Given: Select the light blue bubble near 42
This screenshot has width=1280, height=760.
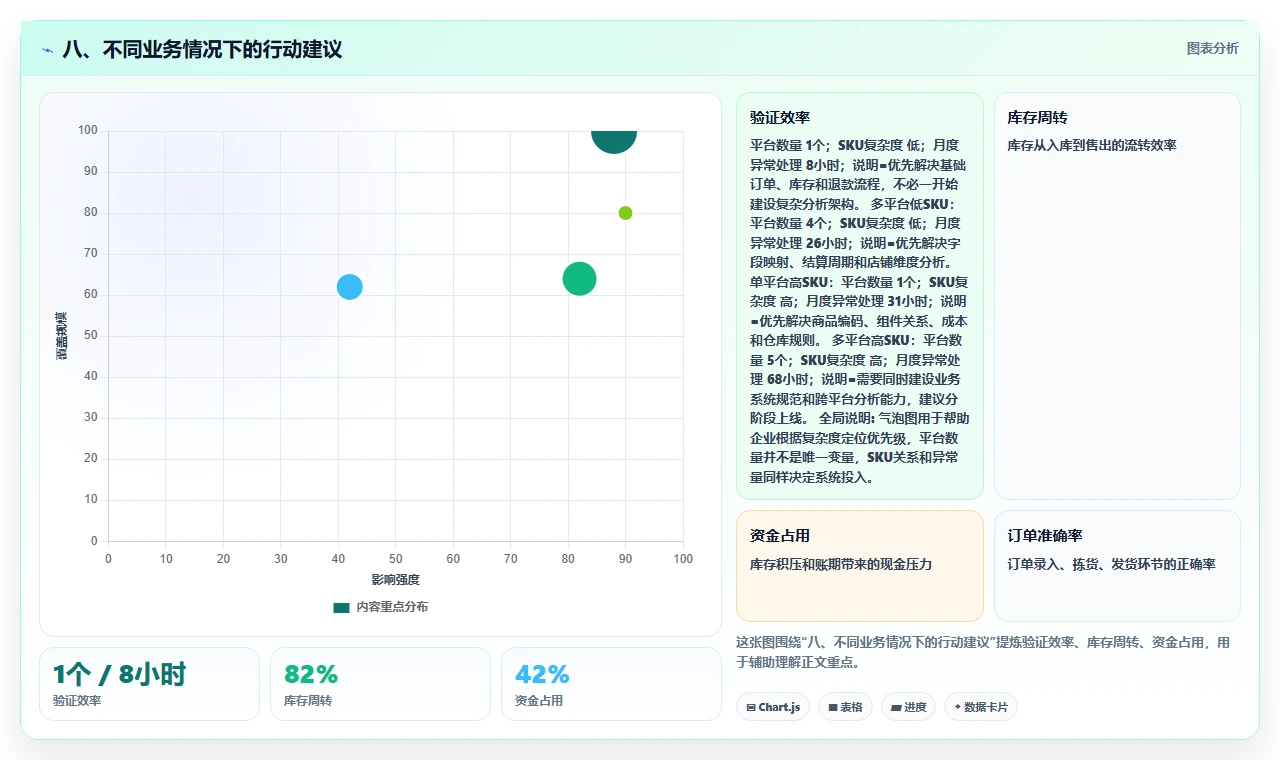Looking at the screenshot, I should pyautogui.click(x=349, y=286).
